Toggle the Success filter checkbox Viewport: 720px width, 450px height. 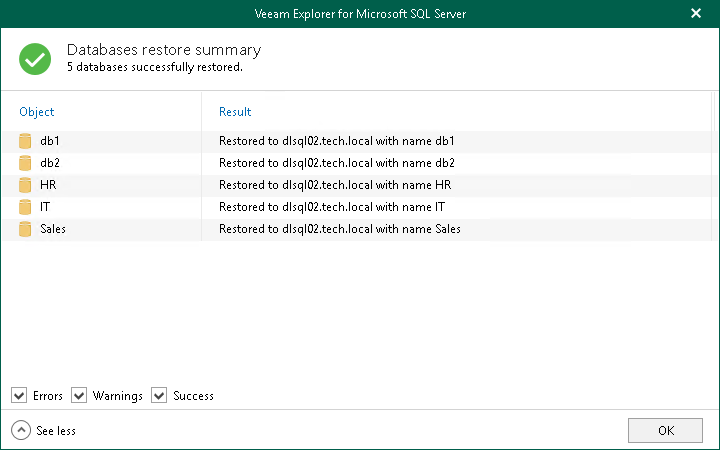pos(159,396)
